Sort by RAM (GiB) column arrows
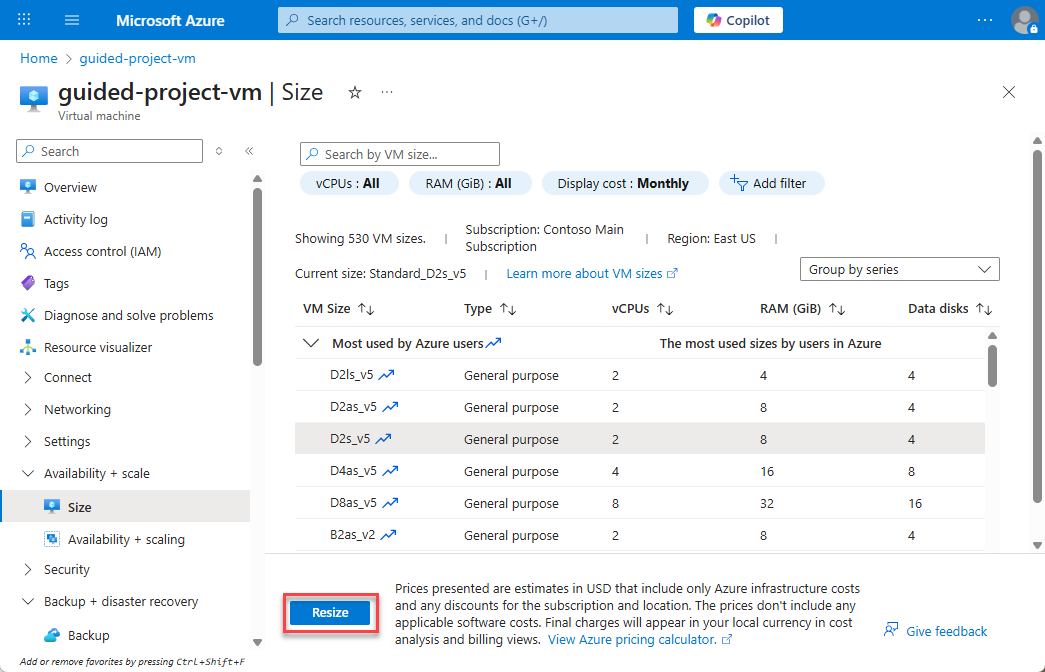This screenshot has height=672, width=1045. click(x=837, y=309)
